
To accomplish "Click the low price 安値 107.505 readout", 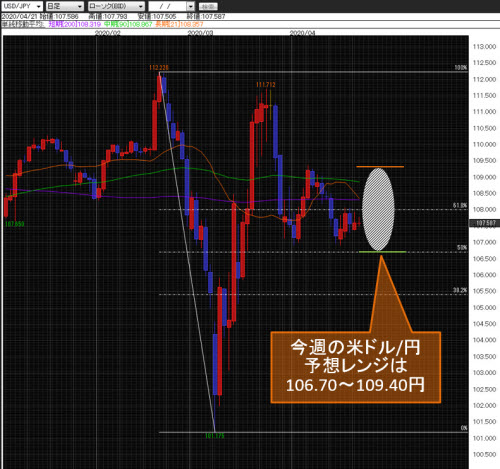I will coord(157,16).
